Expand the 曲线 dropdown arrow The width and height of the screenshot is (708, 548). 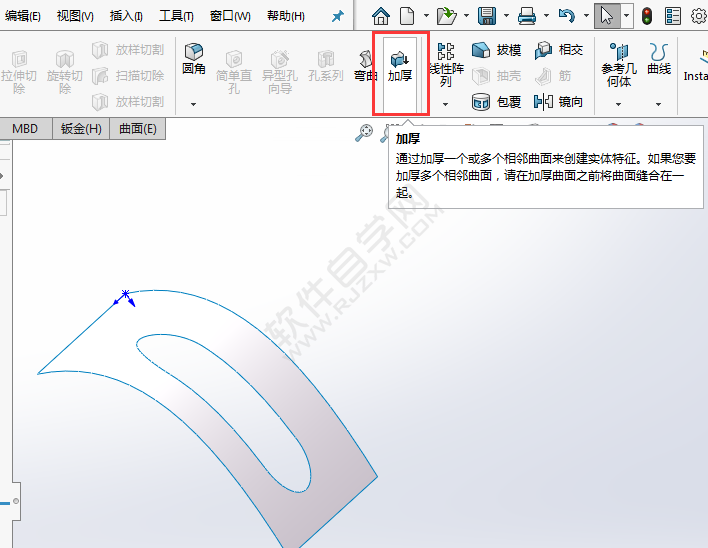(658, 104)
